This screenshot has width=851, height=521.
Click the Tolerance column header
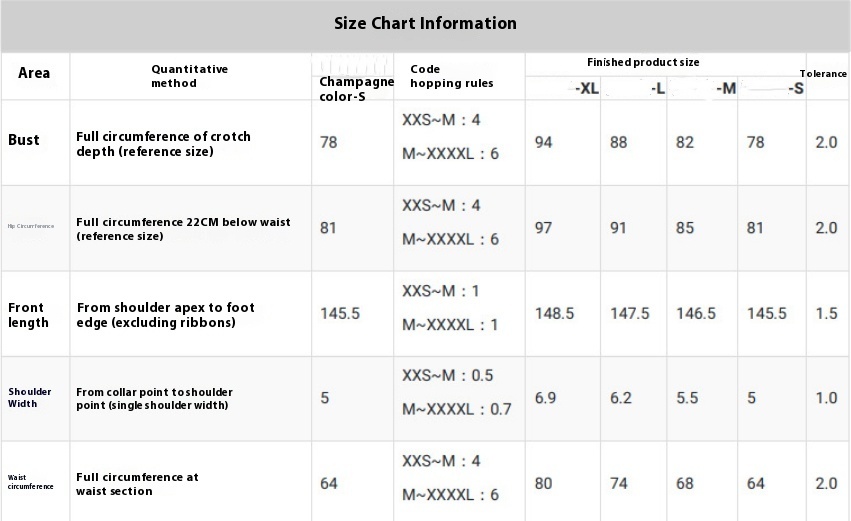[x=823, y=74]
